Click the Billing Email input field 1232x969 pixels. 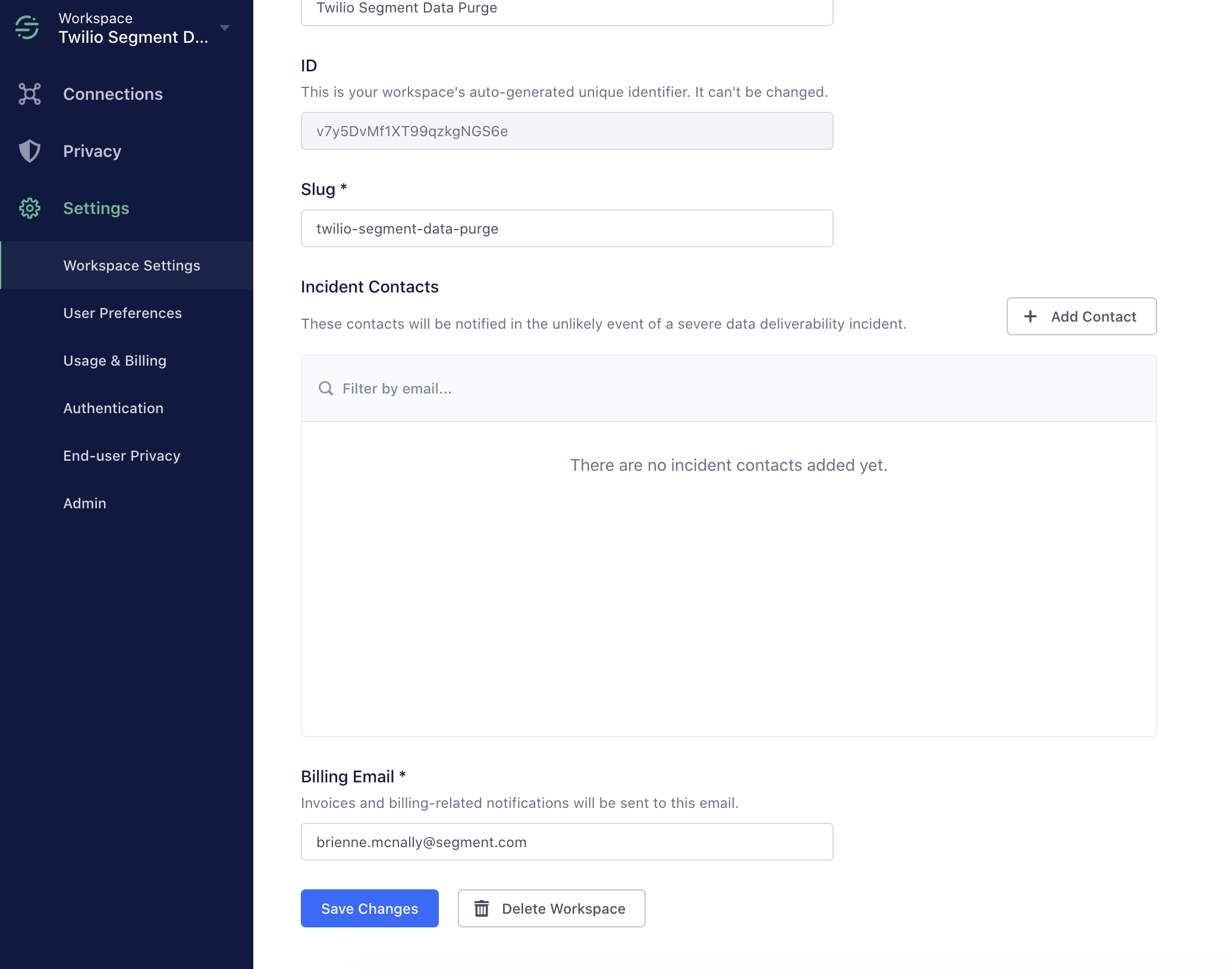pyautogui.click(x=567, y=842)
